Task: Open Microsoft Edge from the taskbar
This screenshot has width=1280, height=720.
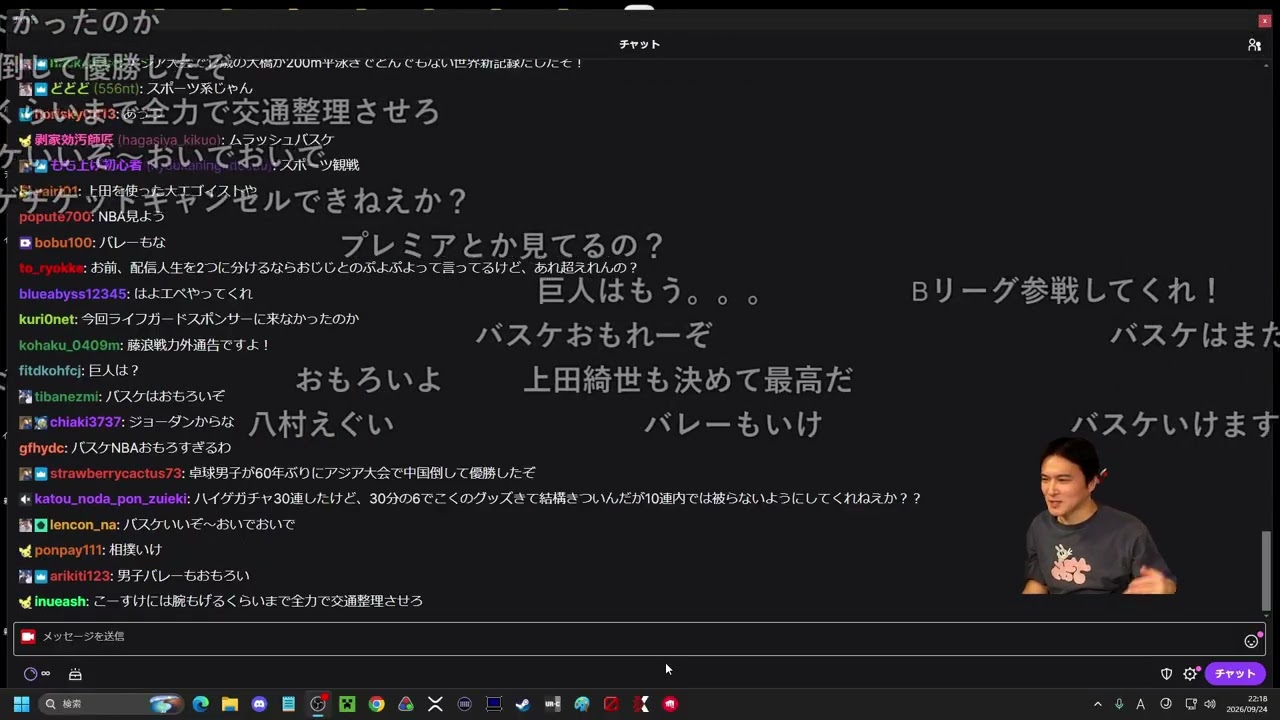Action: pyautogui.click(x=201, y=704)
